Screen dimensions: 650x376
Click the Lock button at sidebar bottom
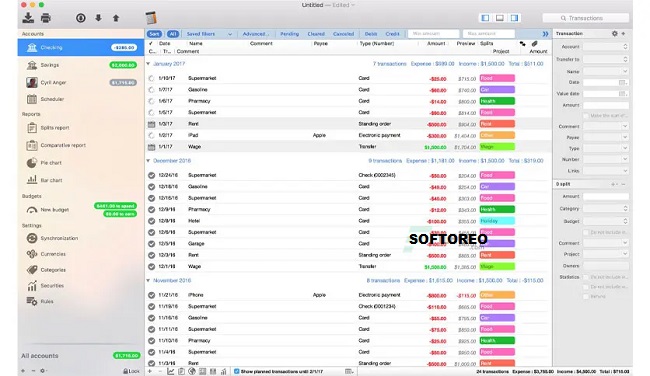click(131, 371)
